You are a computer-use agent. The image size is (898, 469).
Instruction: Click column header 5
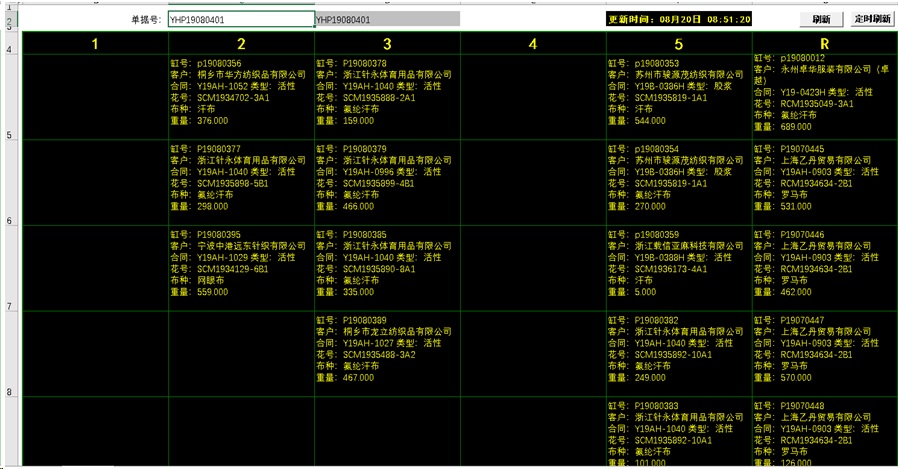pos(679,43)
